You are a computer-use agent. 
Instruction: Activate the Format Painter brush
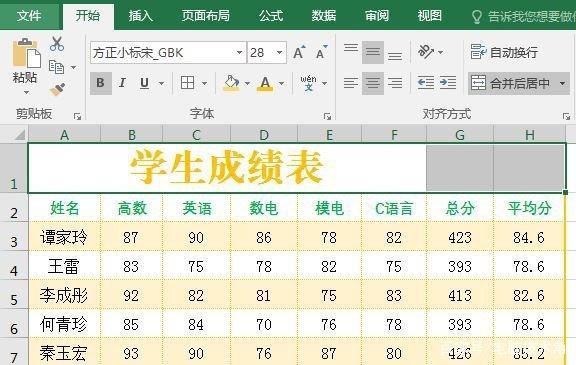click(57, 89)
